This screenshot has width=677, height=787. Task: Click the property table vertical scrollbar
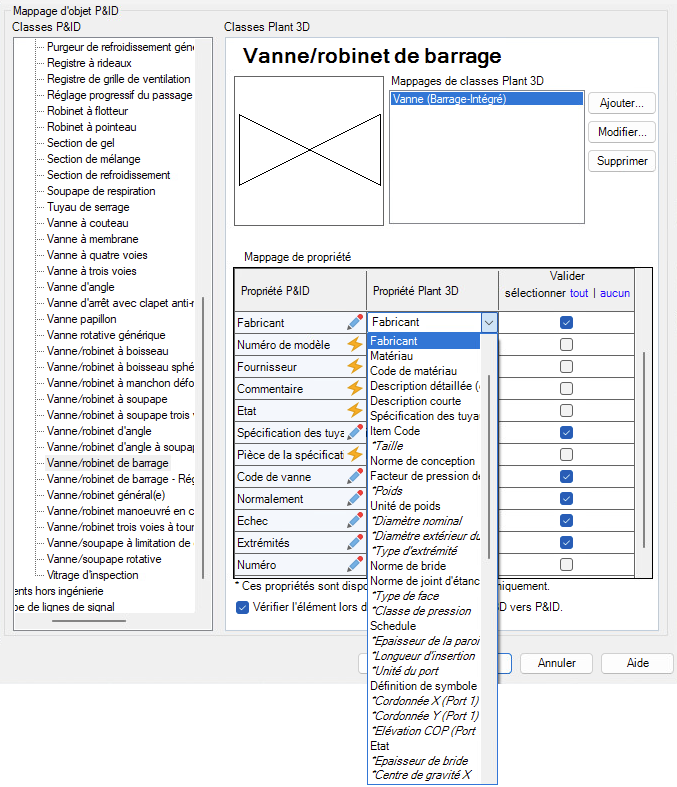643,449
